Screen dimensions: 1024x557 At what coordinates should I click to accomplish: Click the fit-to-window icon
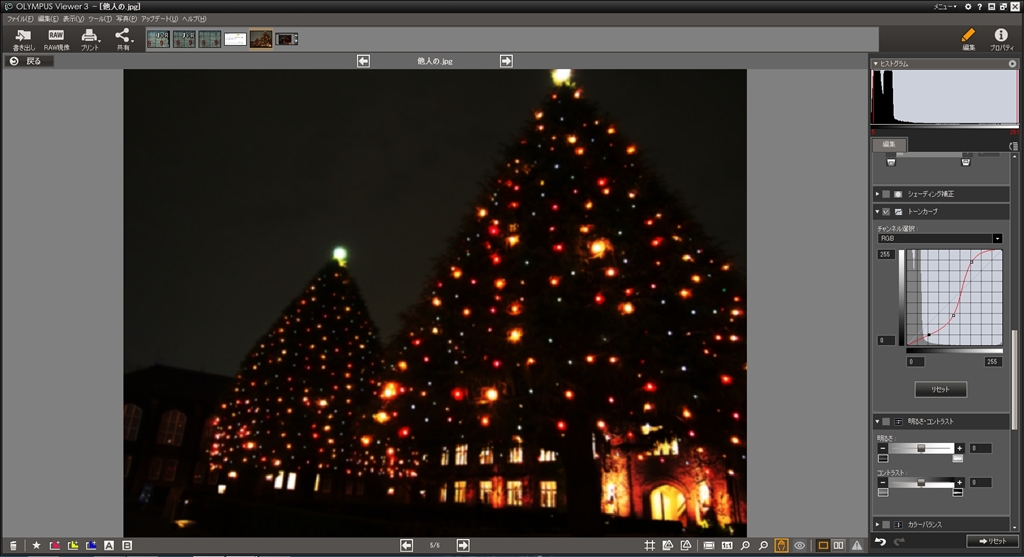[x=709, y=545]
